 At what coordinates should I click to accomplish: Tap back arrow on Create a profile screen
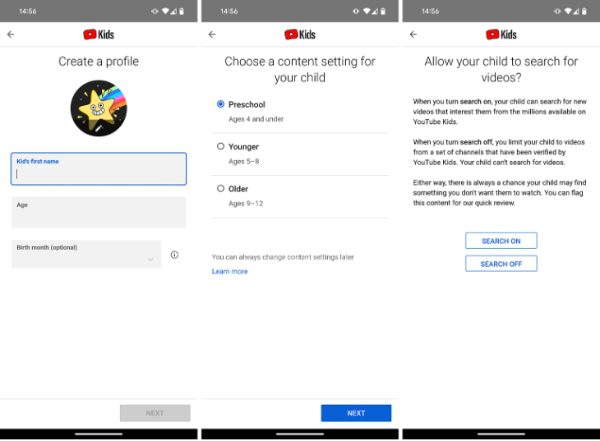11,34
